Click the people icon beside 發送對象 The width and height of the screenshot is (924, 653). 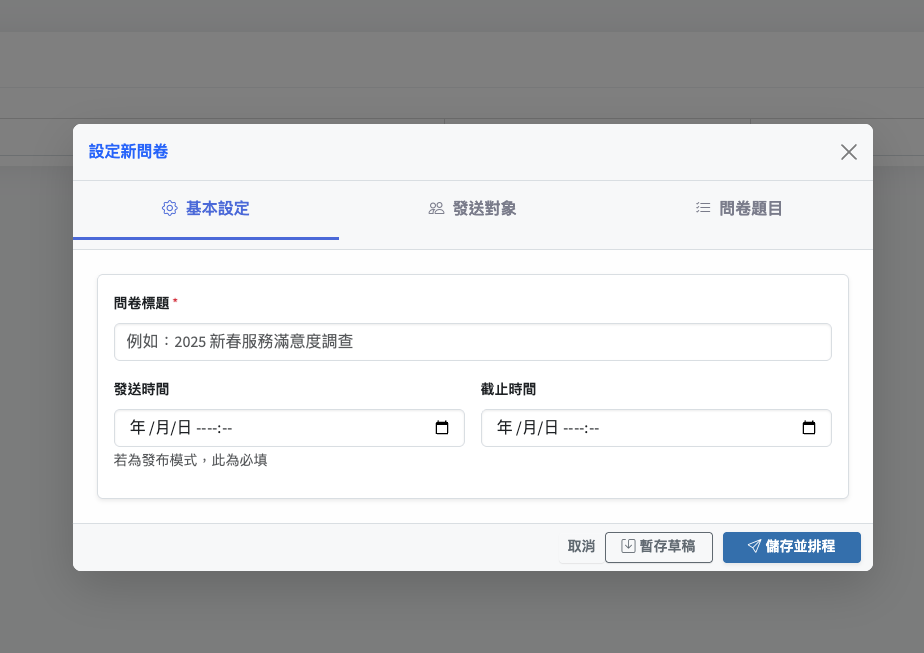point(436,208)
